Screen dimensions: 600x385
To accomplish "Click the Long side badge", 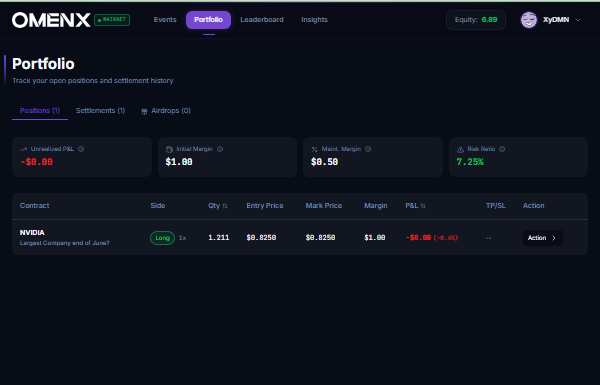I will point(163,238).
